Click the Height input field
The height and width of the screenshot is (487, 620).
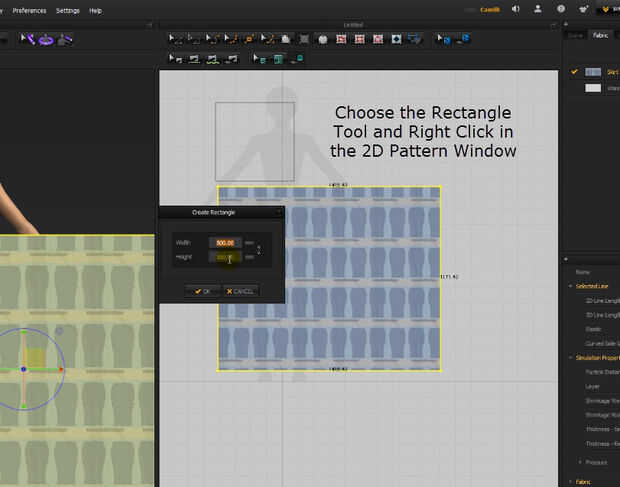(224, 257)
